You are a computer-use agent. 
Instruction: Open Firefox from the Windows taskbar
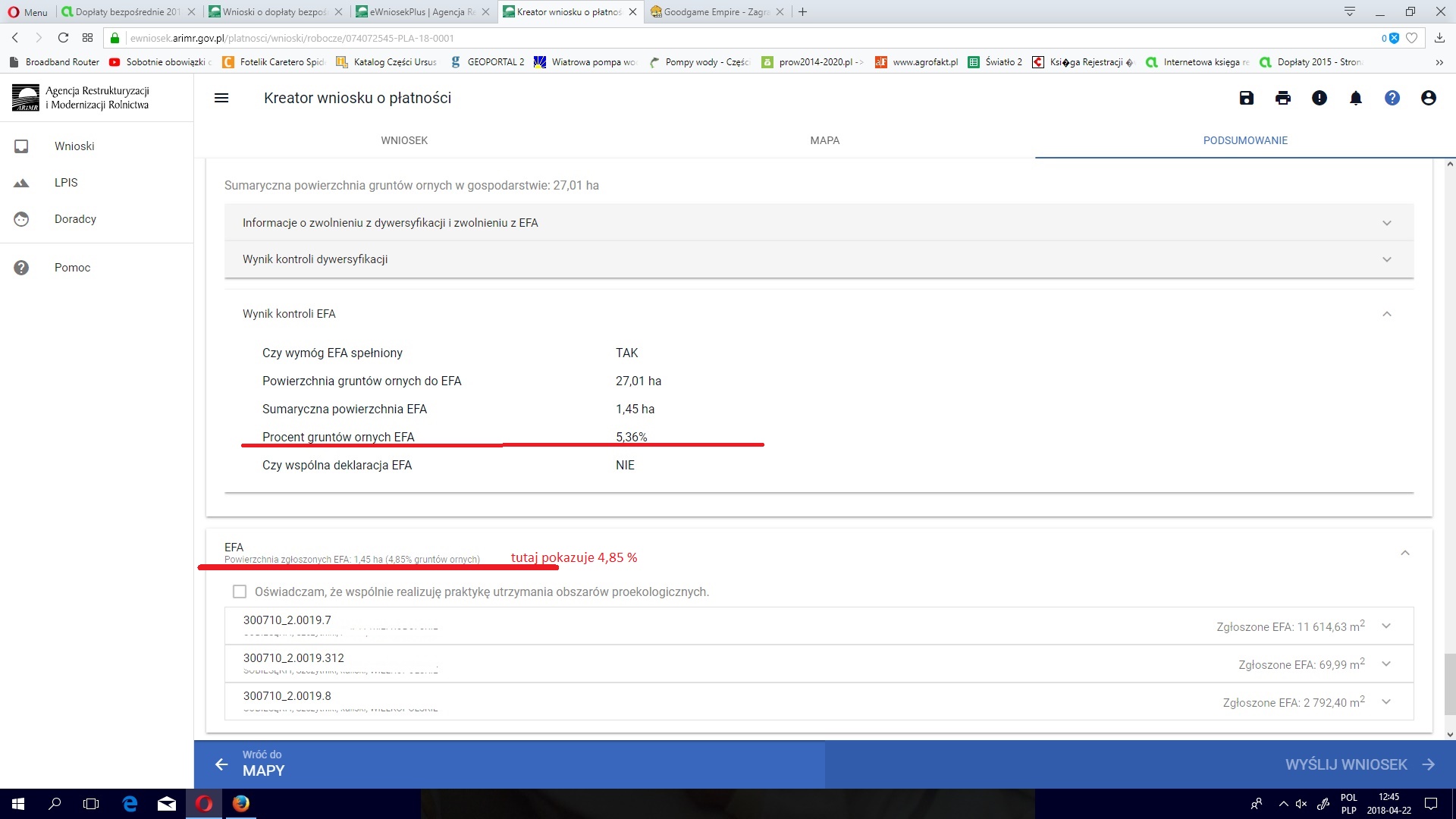point(241,804)
